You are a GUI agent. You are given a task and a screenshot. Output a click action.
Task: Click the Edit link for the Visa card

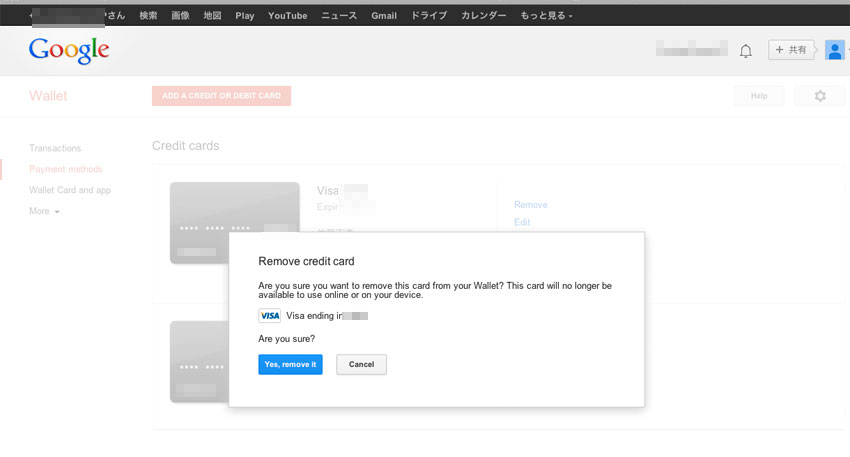coord(522,222)
